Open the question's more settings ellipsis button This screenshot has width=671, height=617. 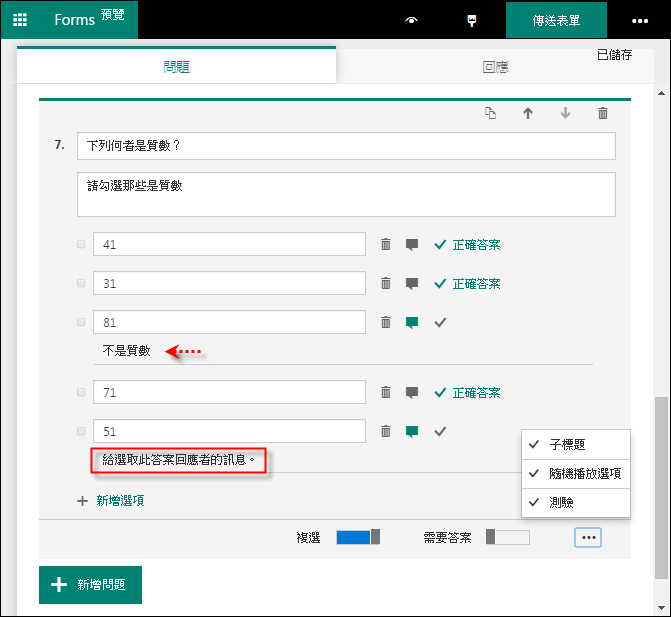click(x=588, y=537)
